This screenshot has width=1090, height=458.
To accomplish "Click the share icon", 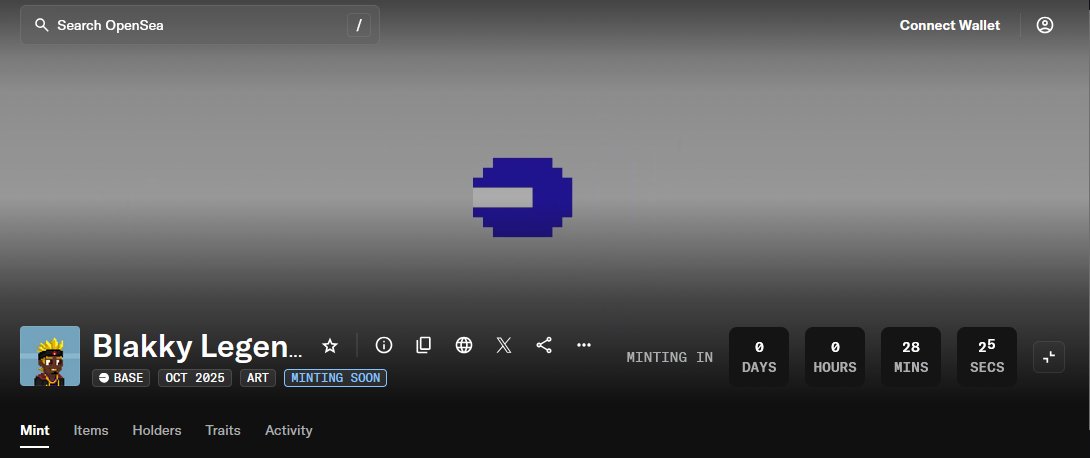I will (x=544, y=345).
